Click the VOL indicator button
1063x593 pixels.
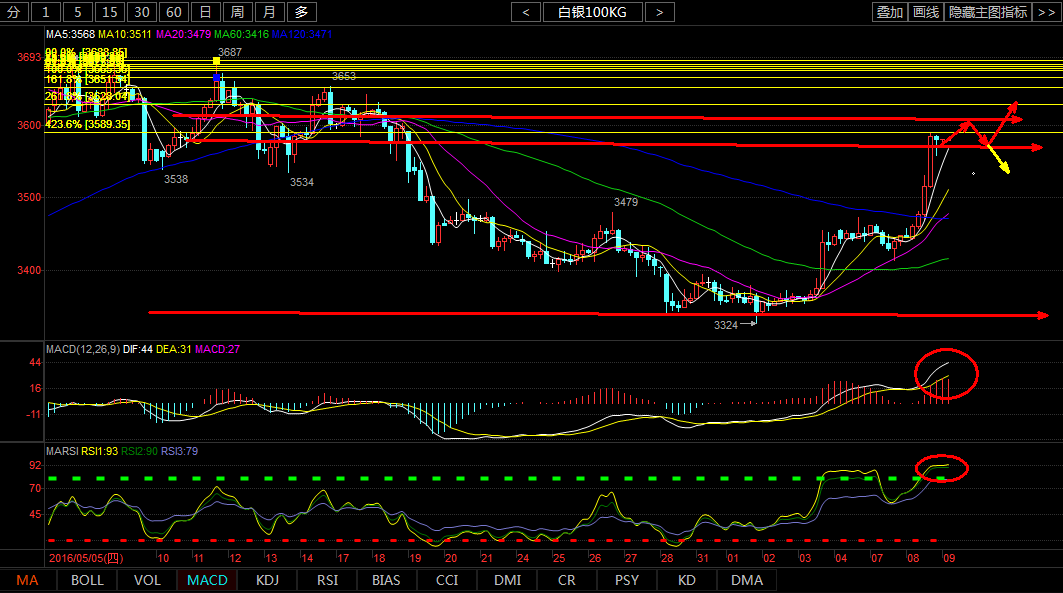147,580
